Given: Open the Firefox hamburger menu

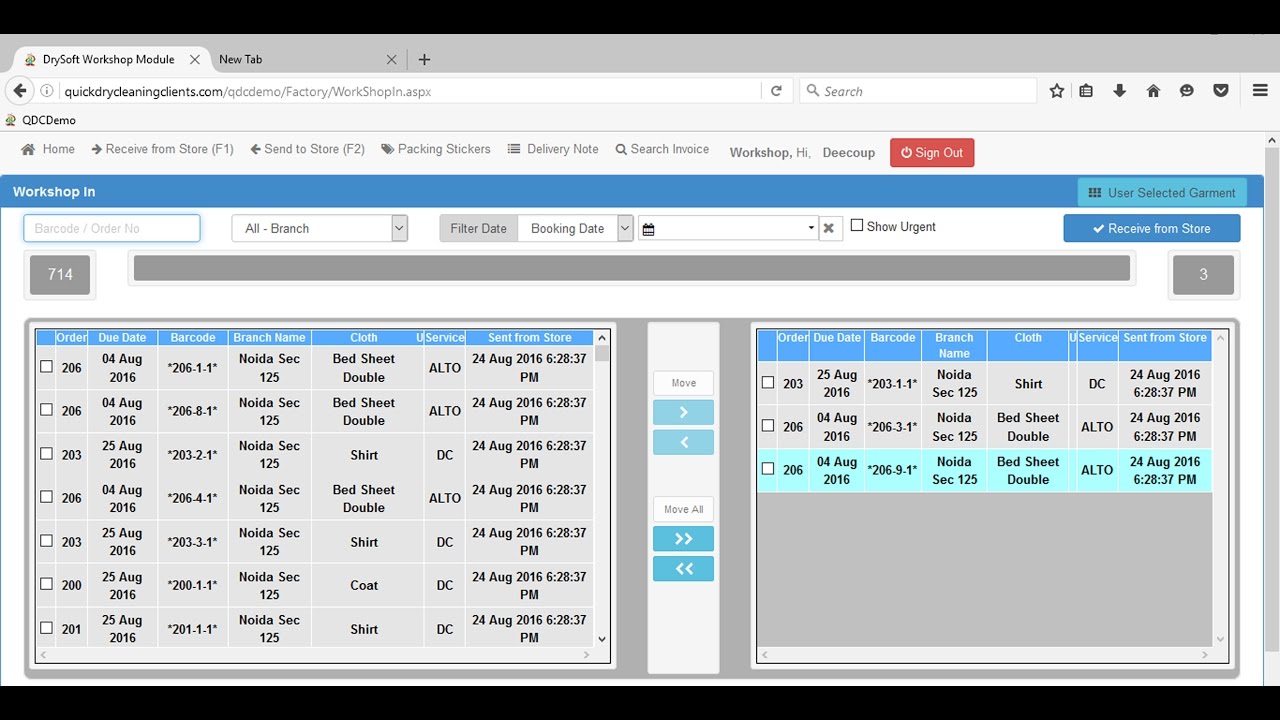Looking at the screenshot, I should (1260, 91).
